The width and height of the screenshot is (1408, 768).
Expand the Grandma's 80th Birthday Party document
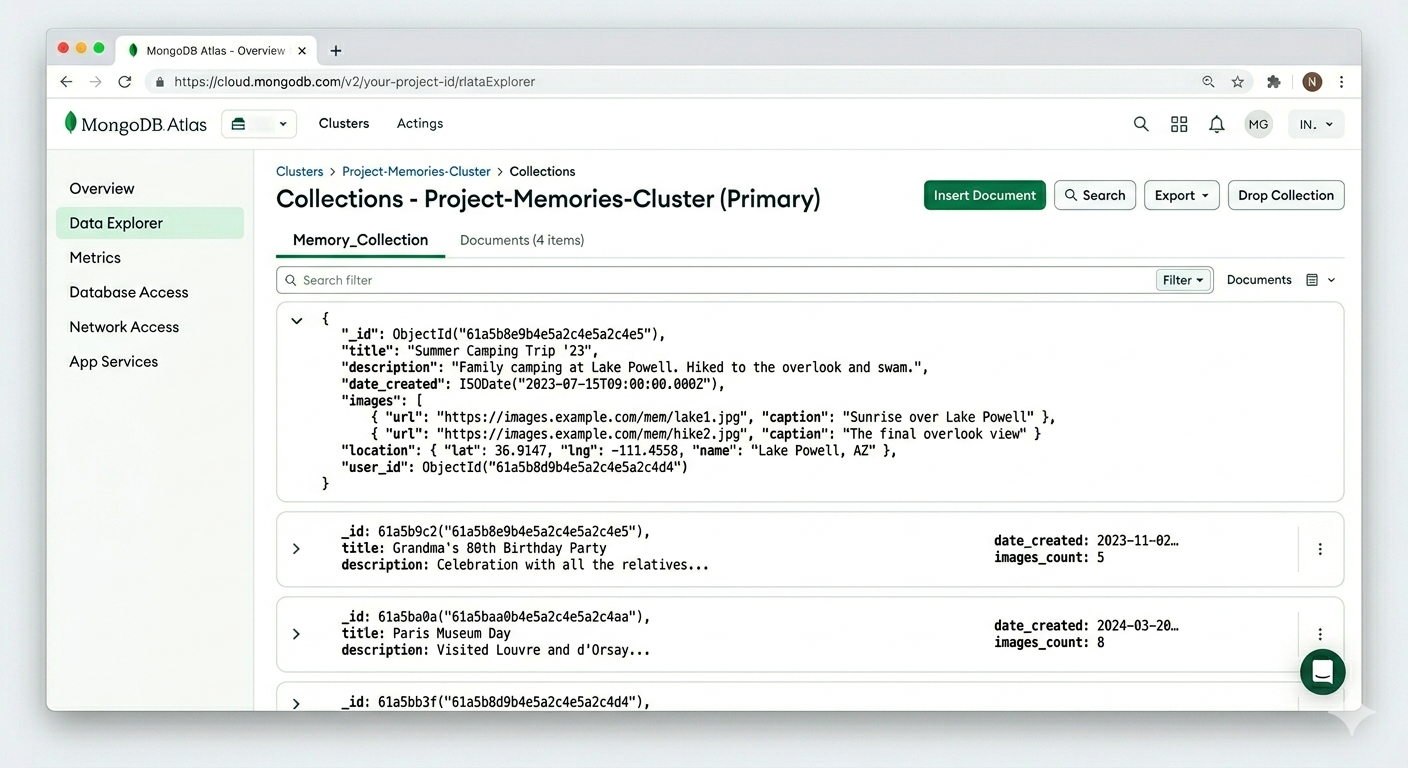[296, 549]
